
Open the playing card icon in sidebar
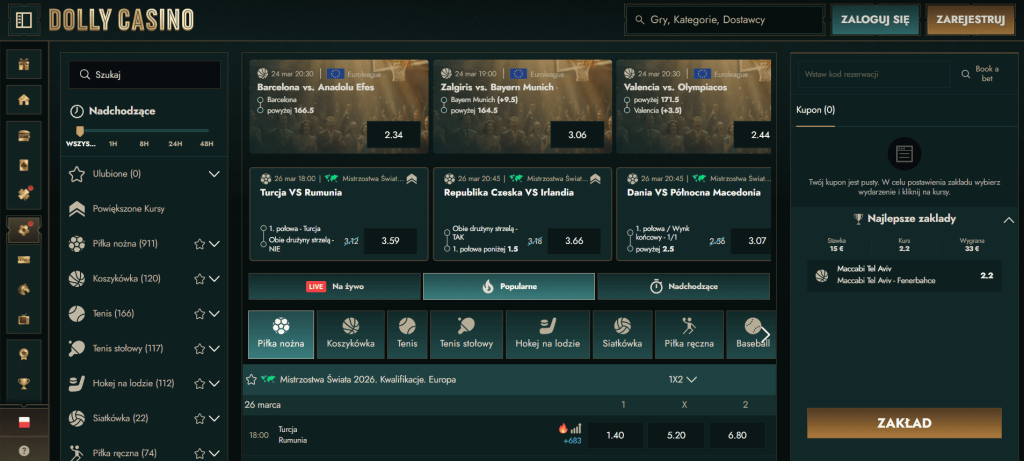coord(24,165)
